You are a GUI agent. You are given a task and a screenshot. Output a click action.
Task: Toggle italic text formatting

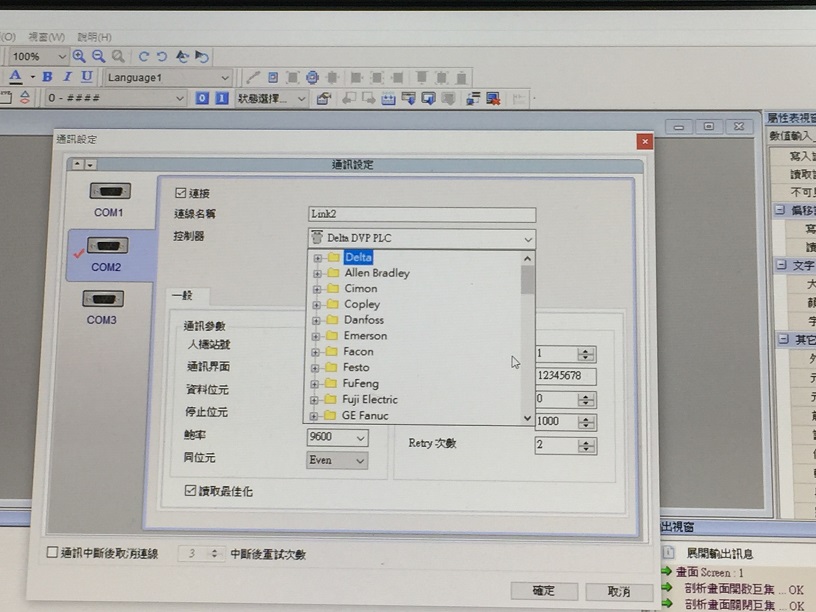click(x=67, y=77)
